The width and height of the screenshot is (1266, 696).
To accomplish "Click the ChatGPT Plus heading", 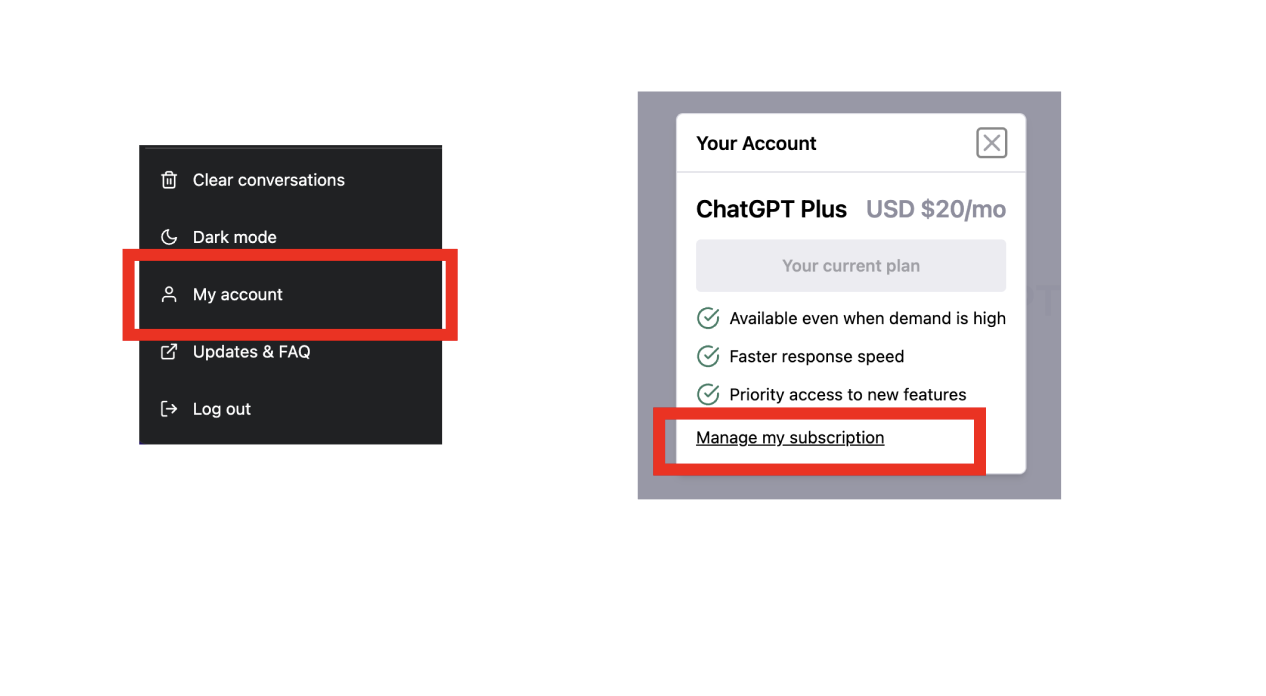I will (770, 209).
